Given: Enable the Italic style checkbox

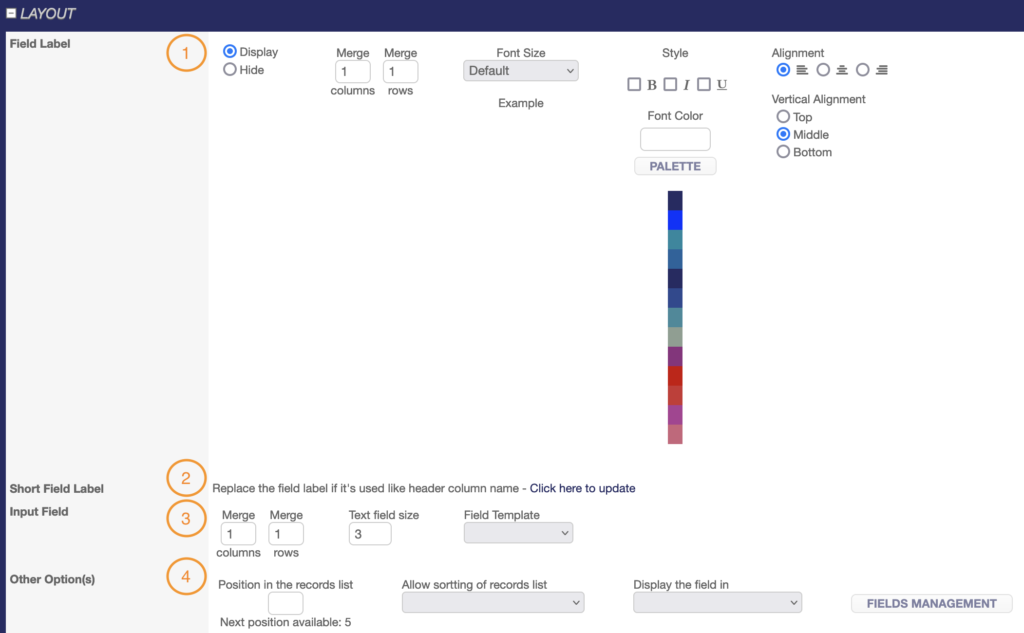Looking at the screenshot, I should pos(670,85).
